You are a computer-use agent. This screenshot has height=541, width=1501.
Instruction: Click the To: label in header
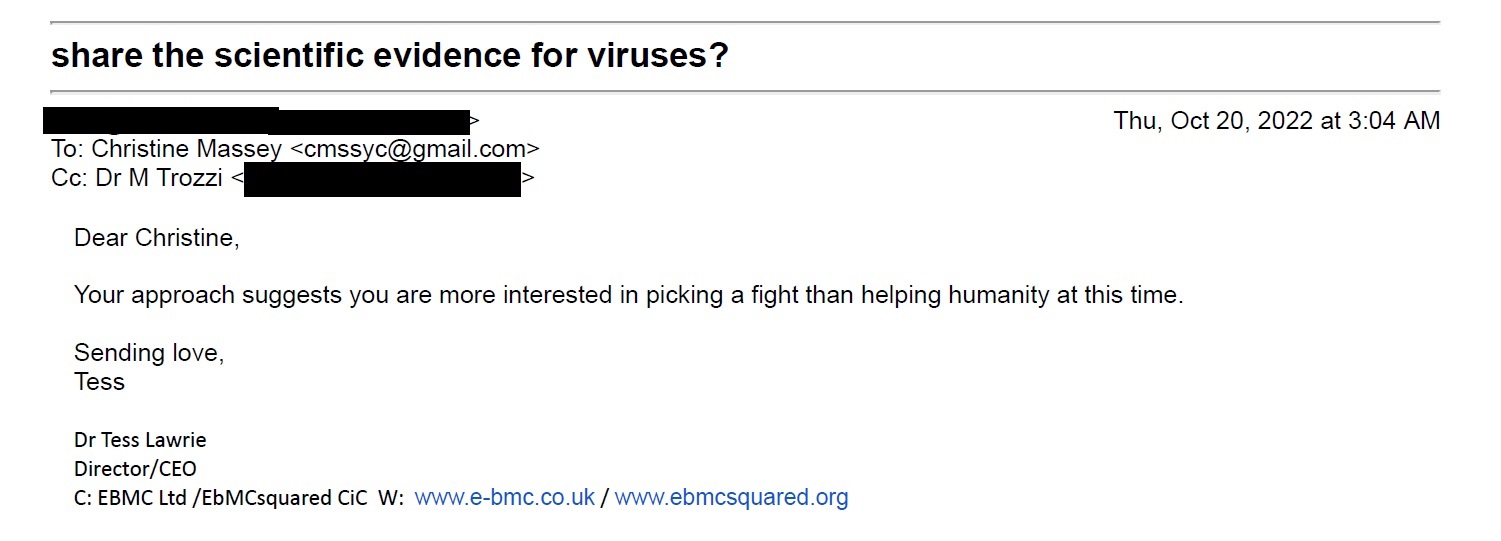point(69,150)
